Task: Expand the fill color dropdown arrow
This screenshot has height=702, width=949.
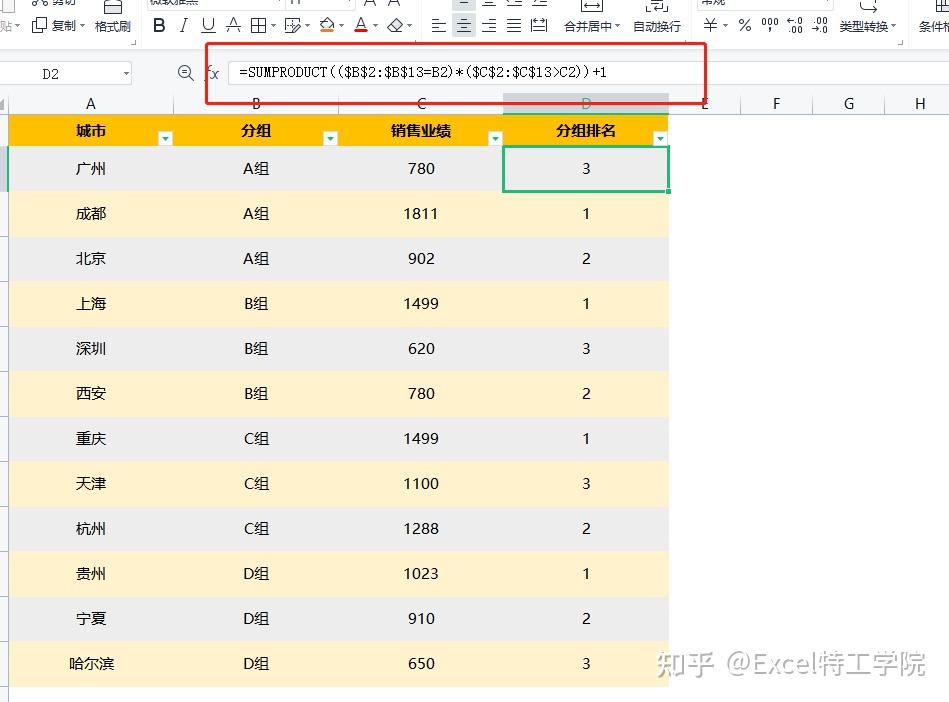Action: pyautogui.click(x=341, y=26)
